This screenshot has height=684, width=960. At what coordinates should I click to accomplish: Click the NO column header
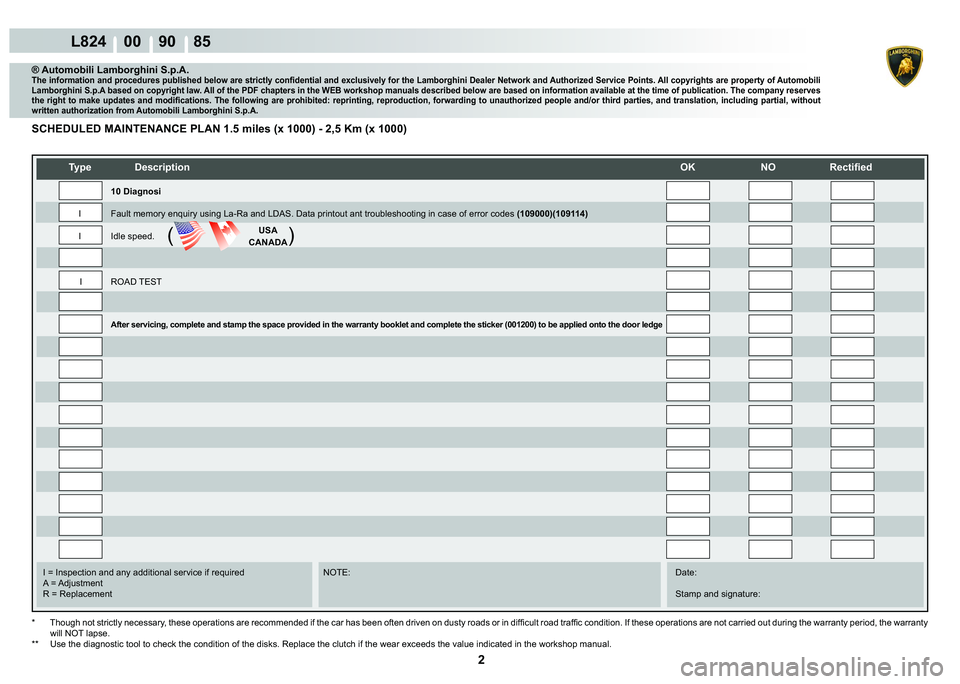click(768, 167)
